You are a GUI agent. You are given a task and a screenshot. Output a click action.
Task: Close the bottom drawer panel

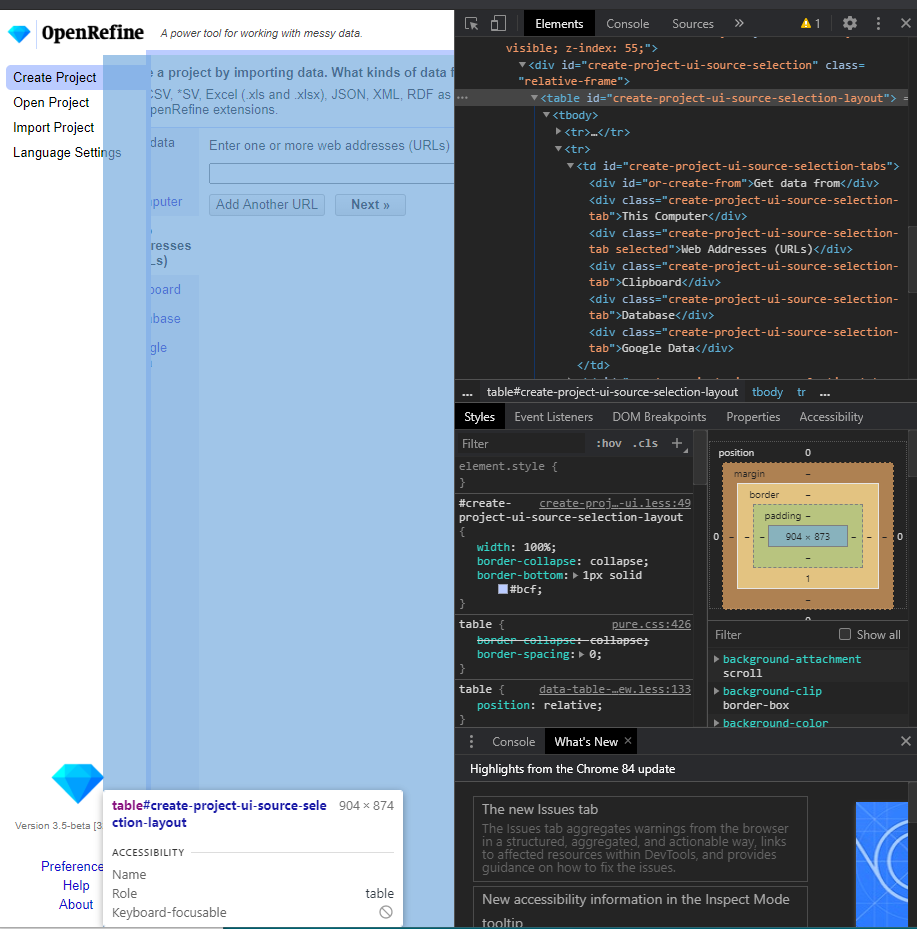[x=905, y=741]
